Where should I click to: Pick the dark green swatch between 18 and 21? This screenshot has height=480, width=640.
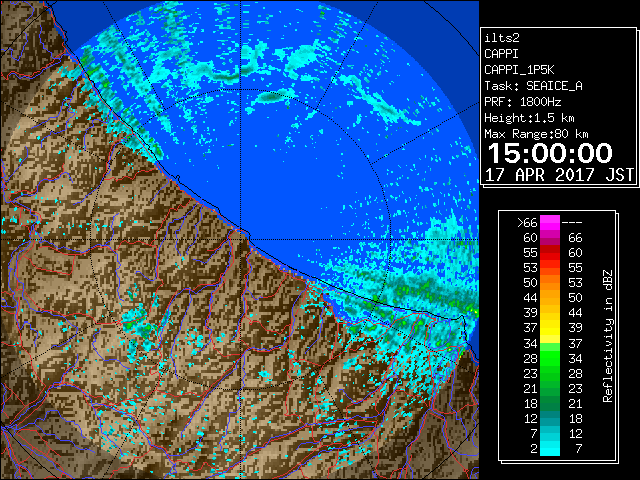(x=550, y=403)
